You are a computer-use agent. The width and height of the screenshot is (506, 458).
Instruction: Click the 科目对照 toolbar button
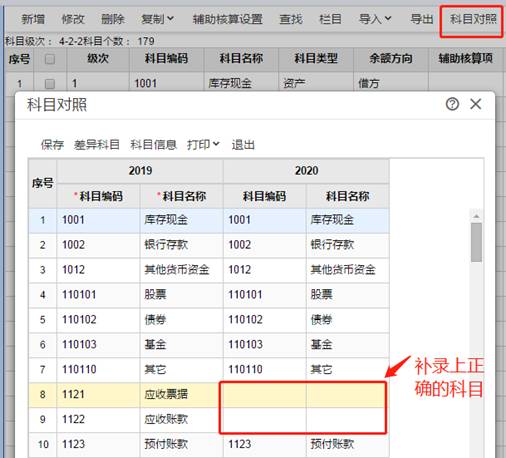click(x=473, y=19)
